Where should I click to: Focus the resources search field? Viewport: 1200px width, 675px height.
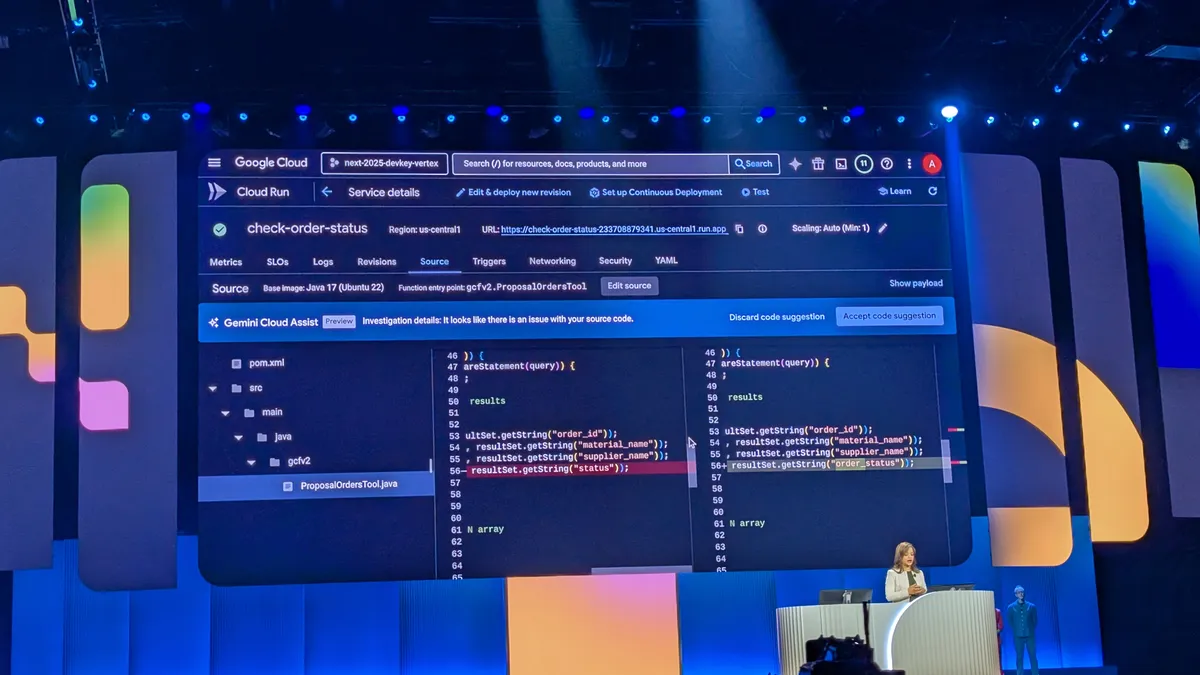pos(590,164)
